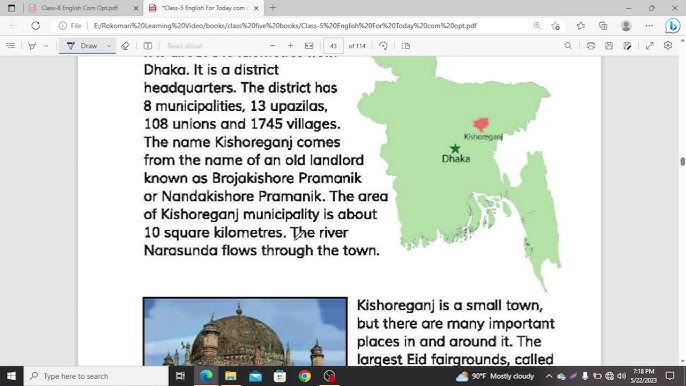
Task: Switch to Microsoft Edge in the taskbar
Action: 206,376
